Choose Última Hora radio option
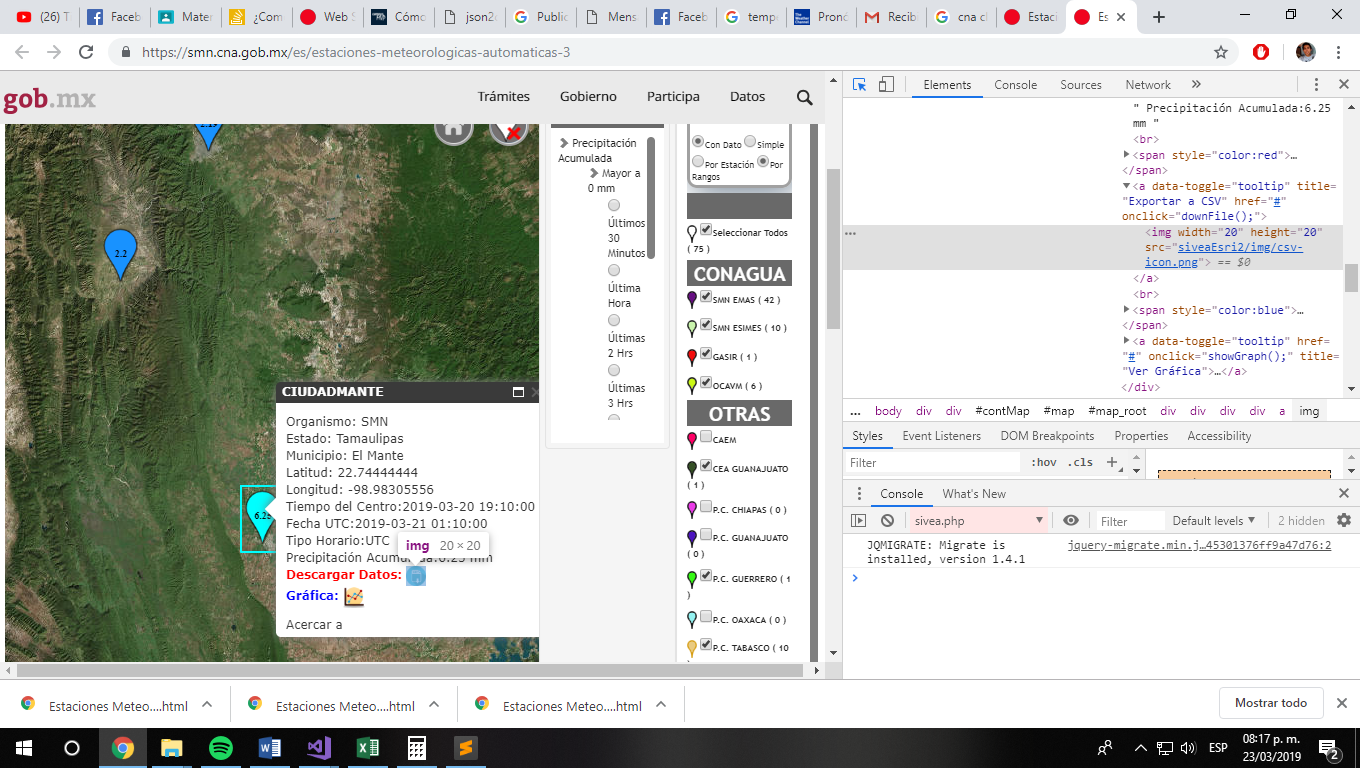 coord(614,271)
